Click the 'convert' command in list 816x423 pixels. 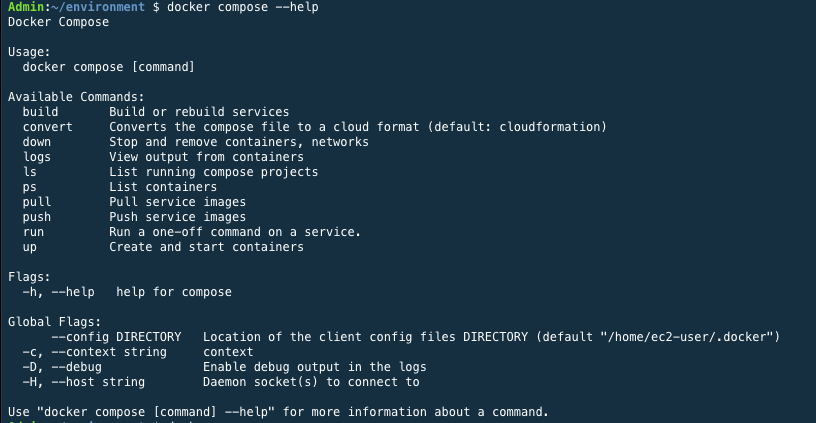click(47, 127)
